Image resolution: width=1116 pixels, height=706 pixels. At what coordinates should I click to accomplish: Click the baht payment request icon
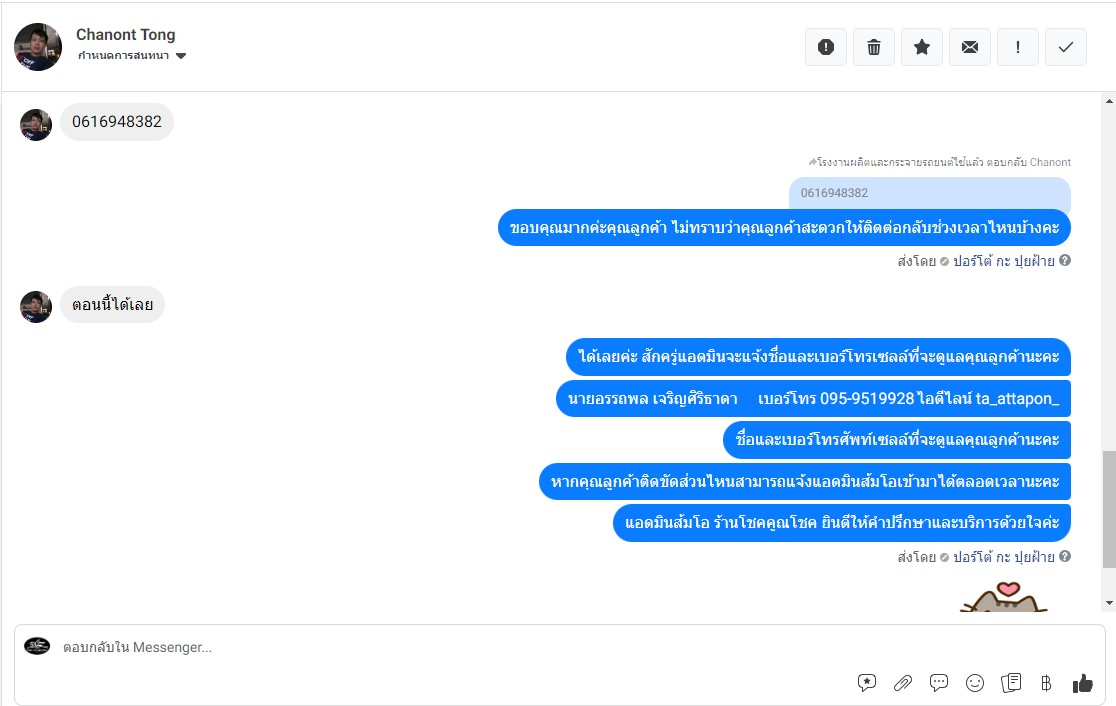point(1046,683)
